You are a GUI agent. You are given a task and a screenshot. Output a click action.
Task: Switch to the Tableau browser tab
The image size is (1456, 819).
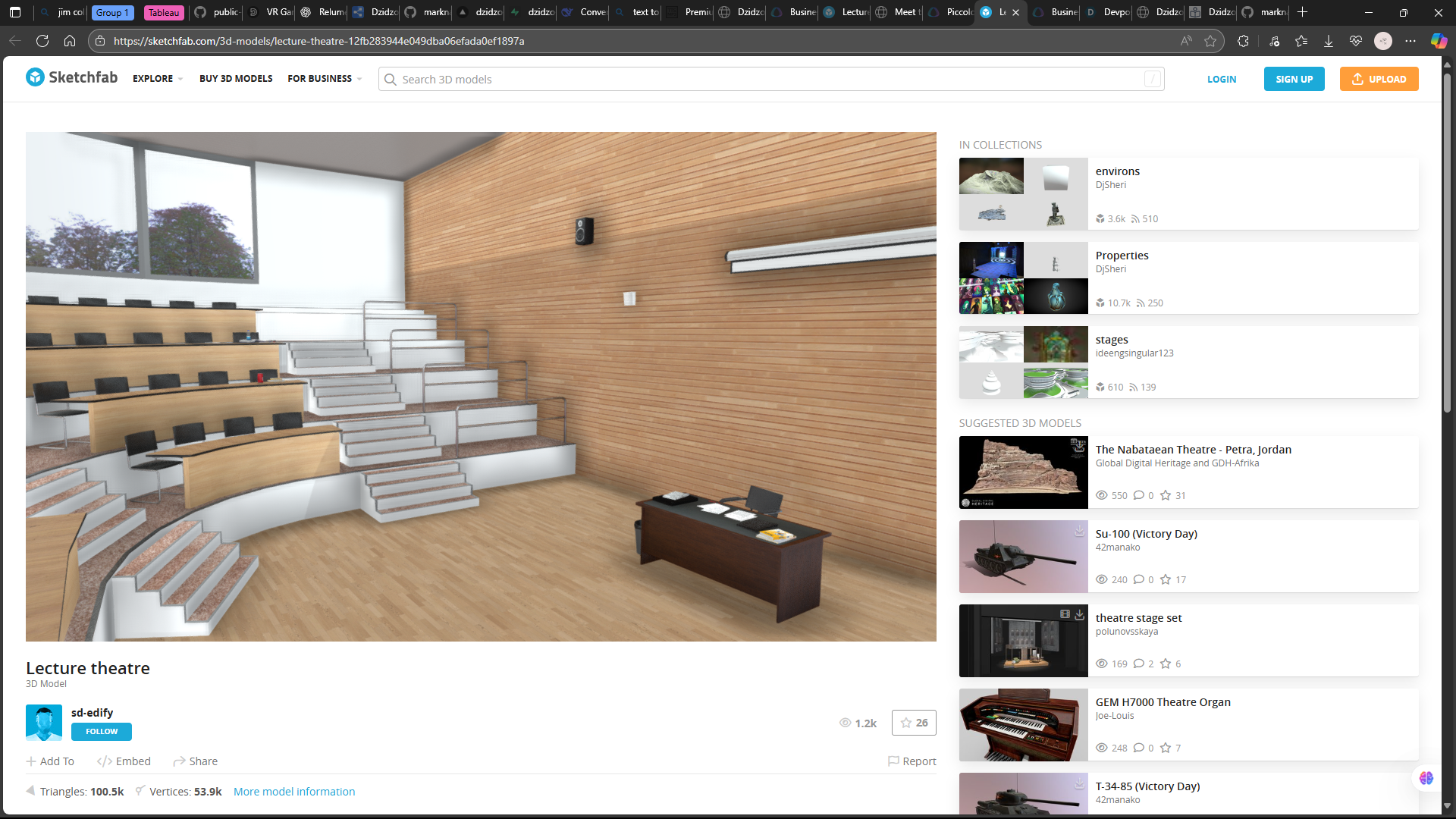click(164, 12)
